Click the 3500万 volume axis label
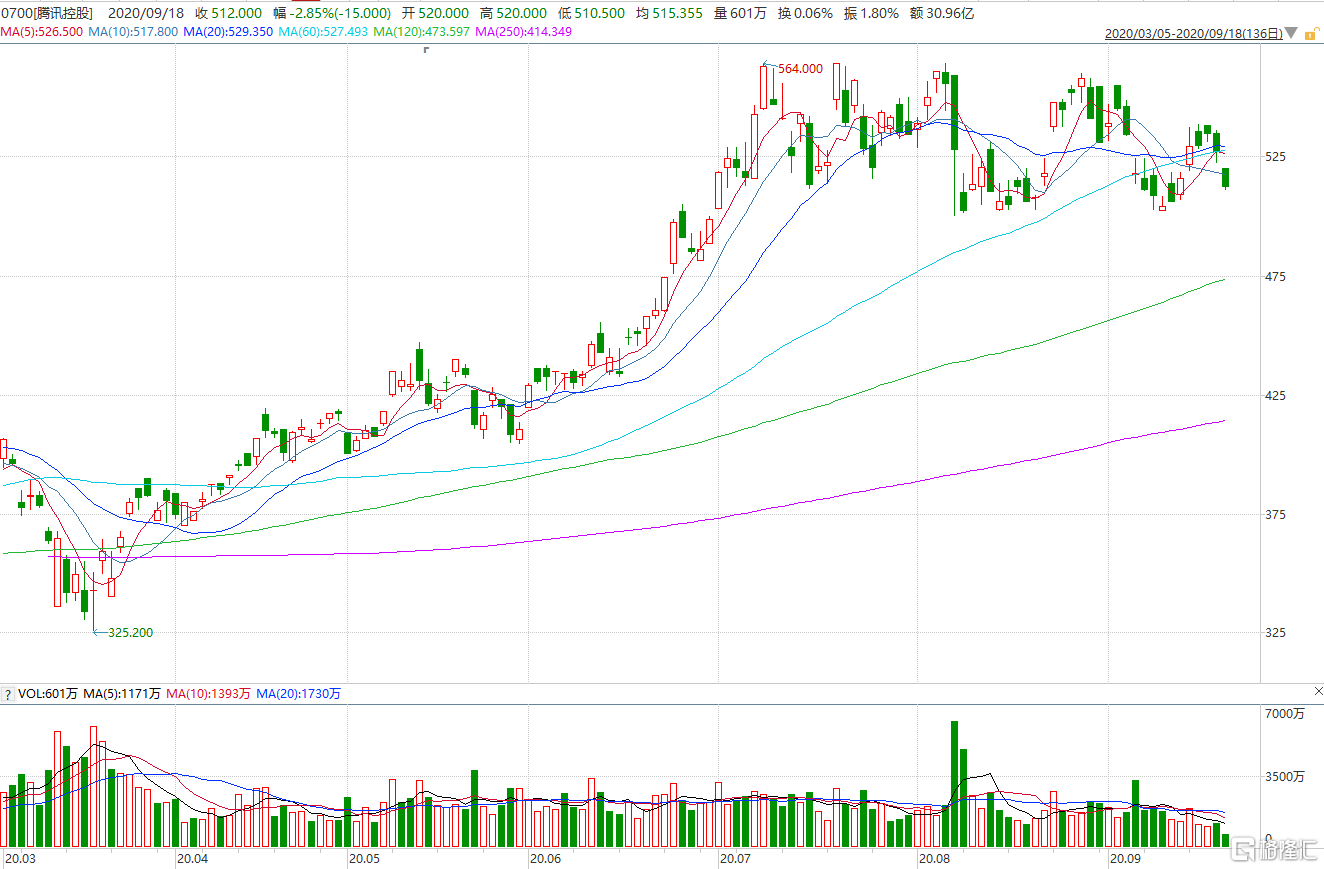The image size is (1324, 869). tap(1285, 776)
